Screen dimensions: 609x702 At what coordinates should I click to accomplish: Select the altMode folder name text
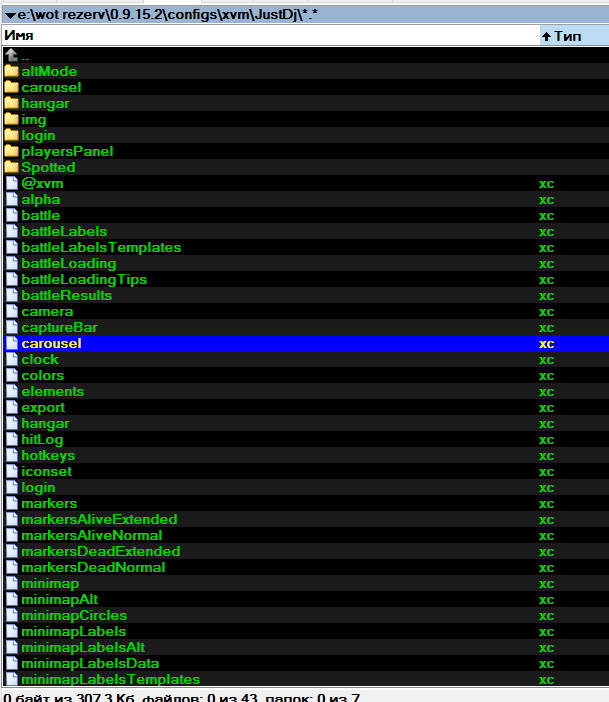49,71
